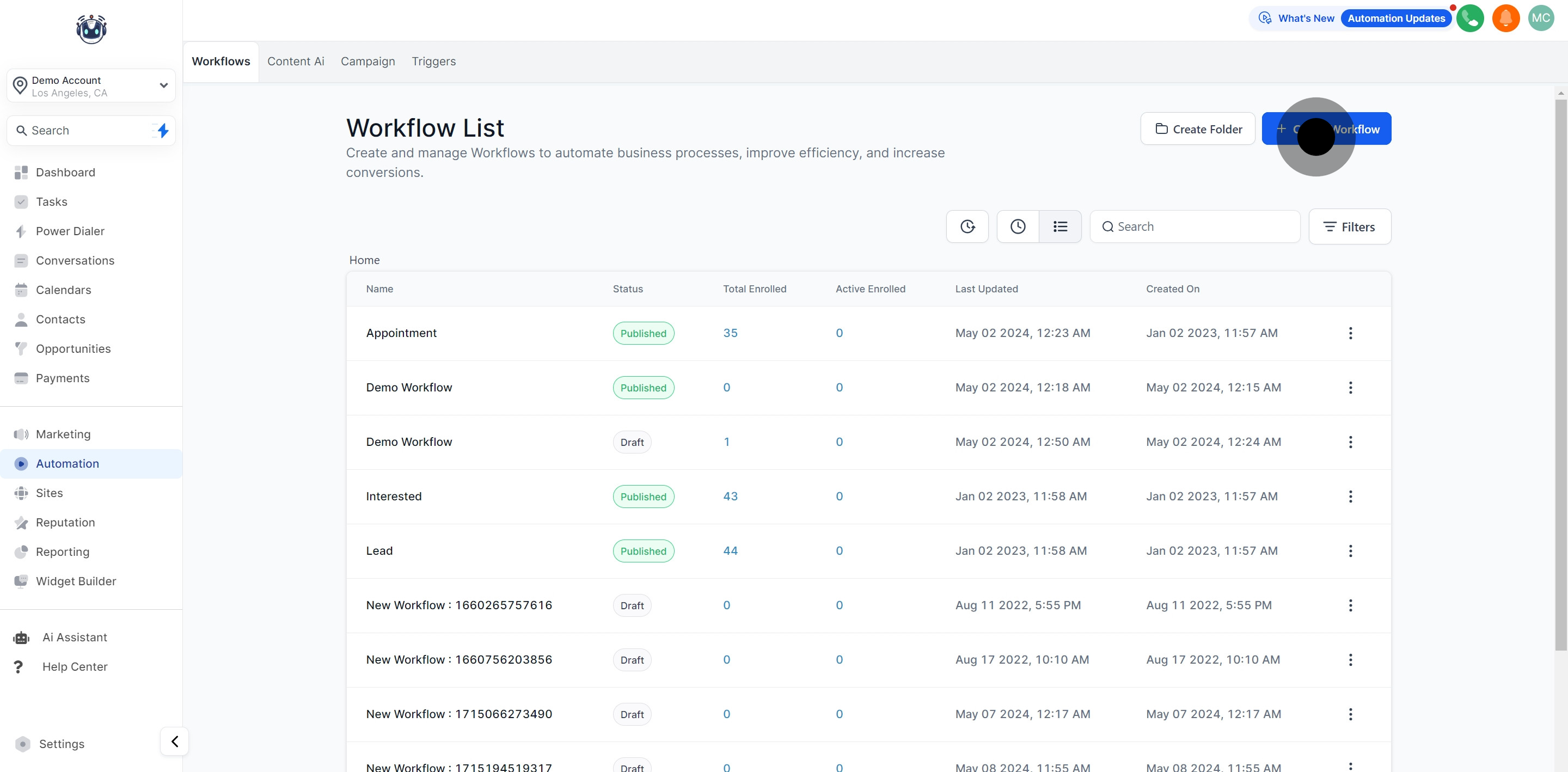Open the orange notifications bell
The image size is (1568, 772).
tap(1506, 19)
